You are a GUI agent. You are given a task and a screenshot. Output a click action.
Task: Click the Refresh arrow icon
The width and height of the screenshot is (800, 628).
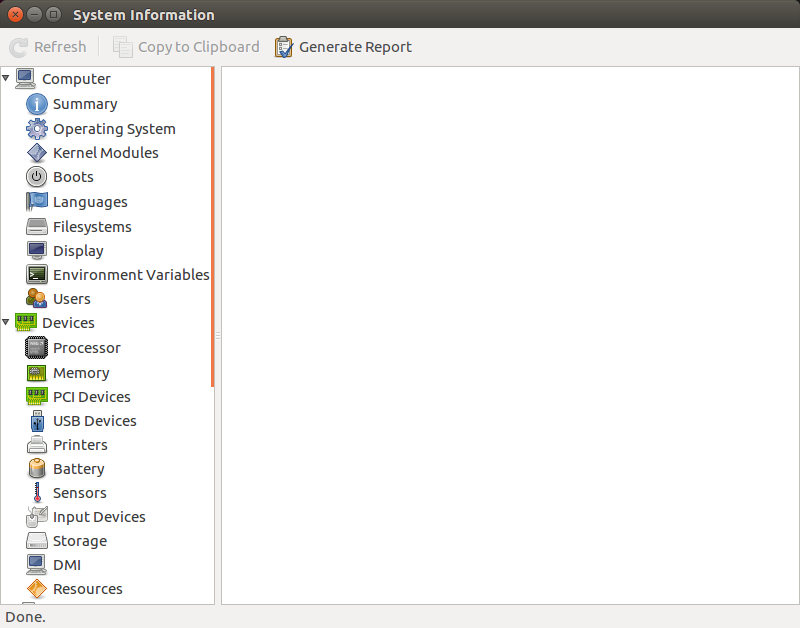(18, 47)
